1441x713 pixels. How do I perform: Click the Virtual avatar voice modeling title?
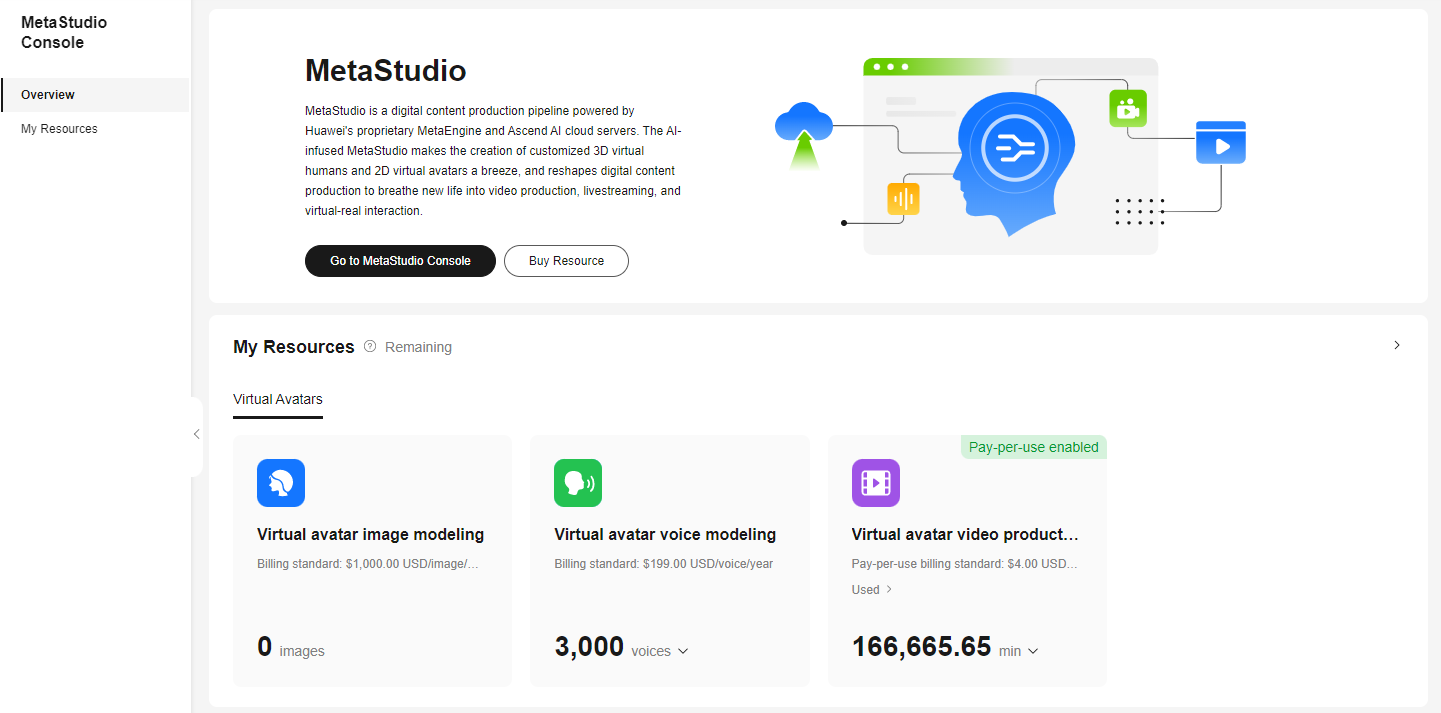click(666, 534)
